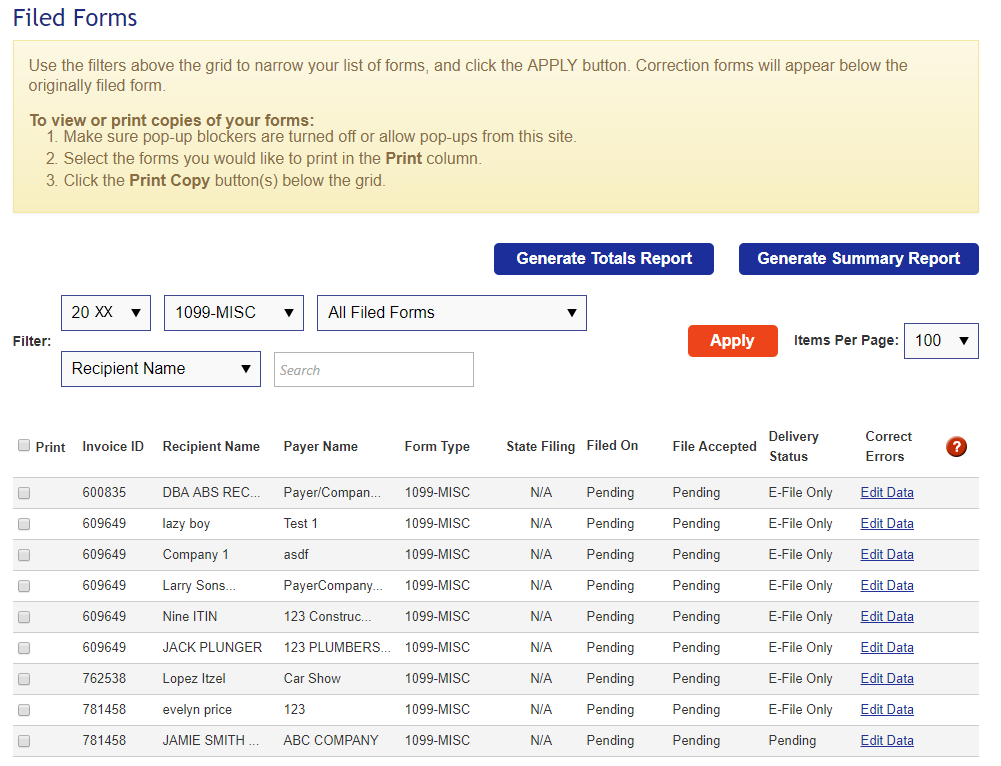The height and width of the screenshot is (766, 1001).
Task: Click the Form Type column header
Action: point(437,447)
